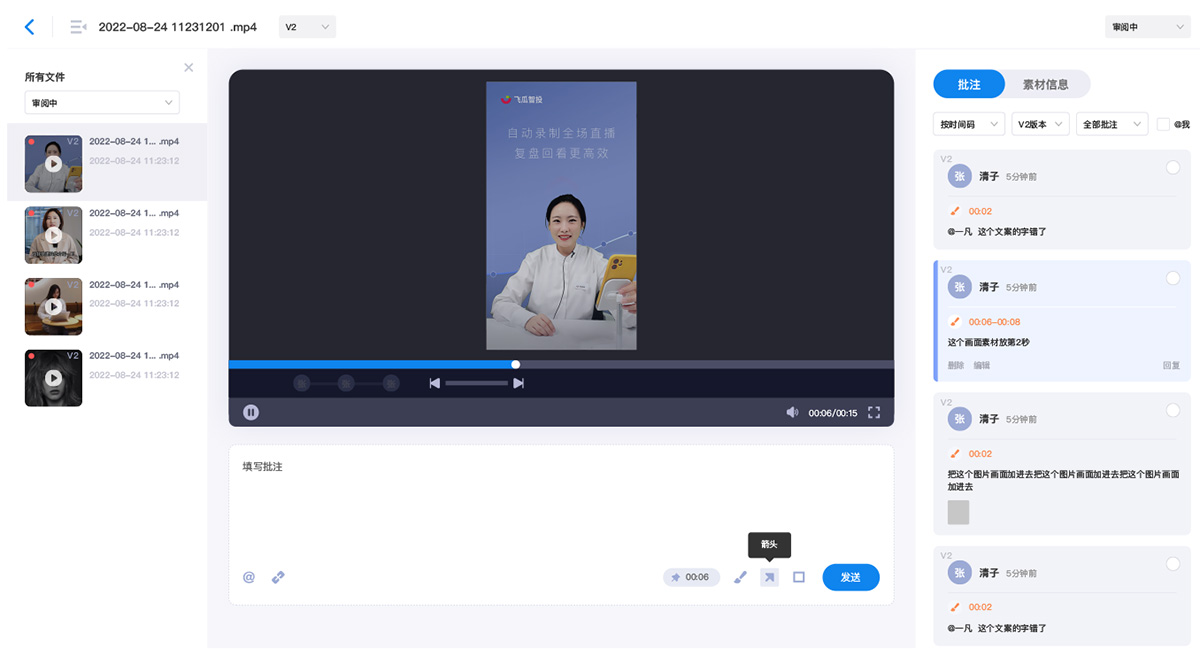
Task: Select the arrow annotation tool
Action: 769,577
